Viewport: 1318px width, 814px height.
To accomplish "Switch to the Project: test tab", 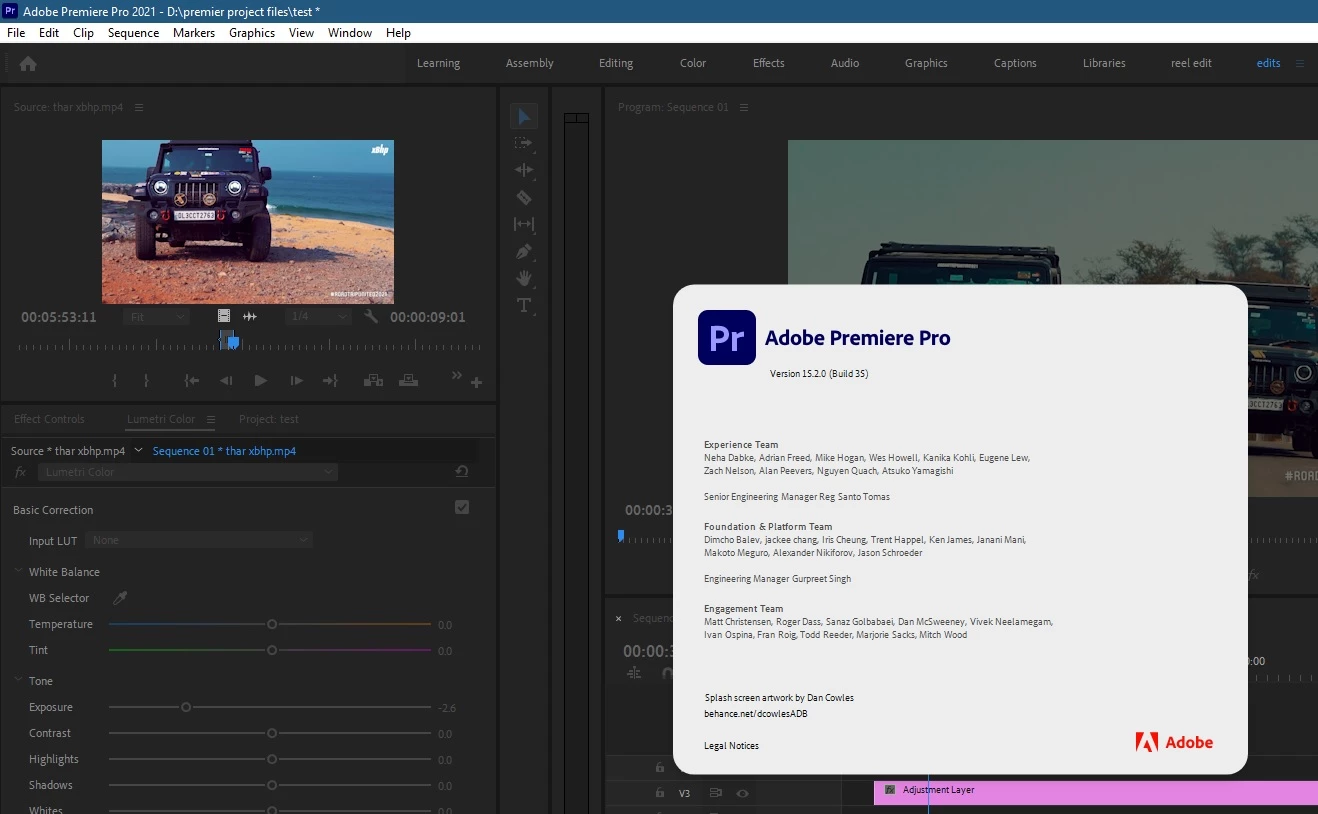I will point(269,419).
